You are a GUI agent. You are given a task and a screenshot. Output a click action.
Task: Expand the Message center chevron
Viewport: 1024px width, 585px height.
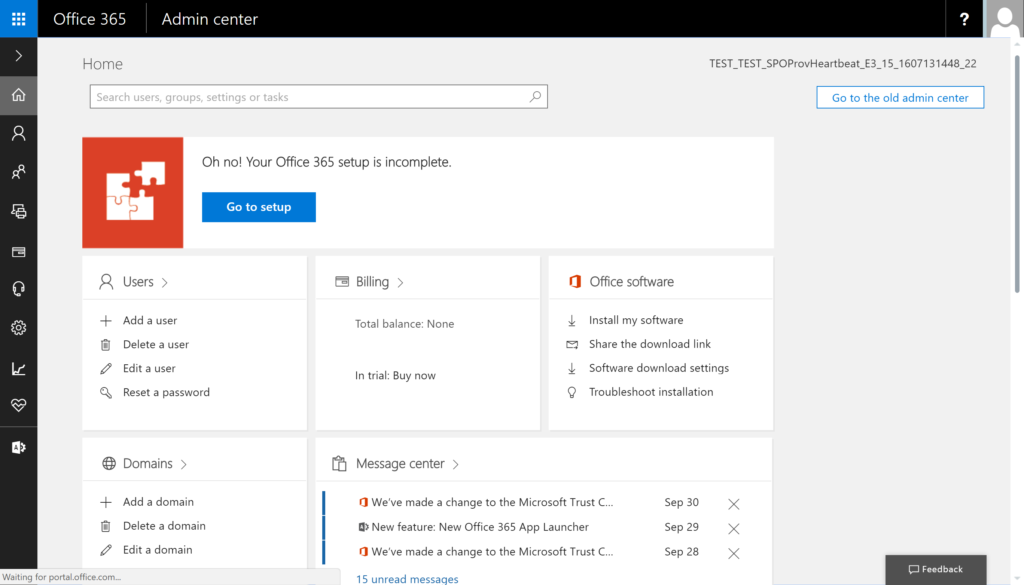(x=456, y=464)
